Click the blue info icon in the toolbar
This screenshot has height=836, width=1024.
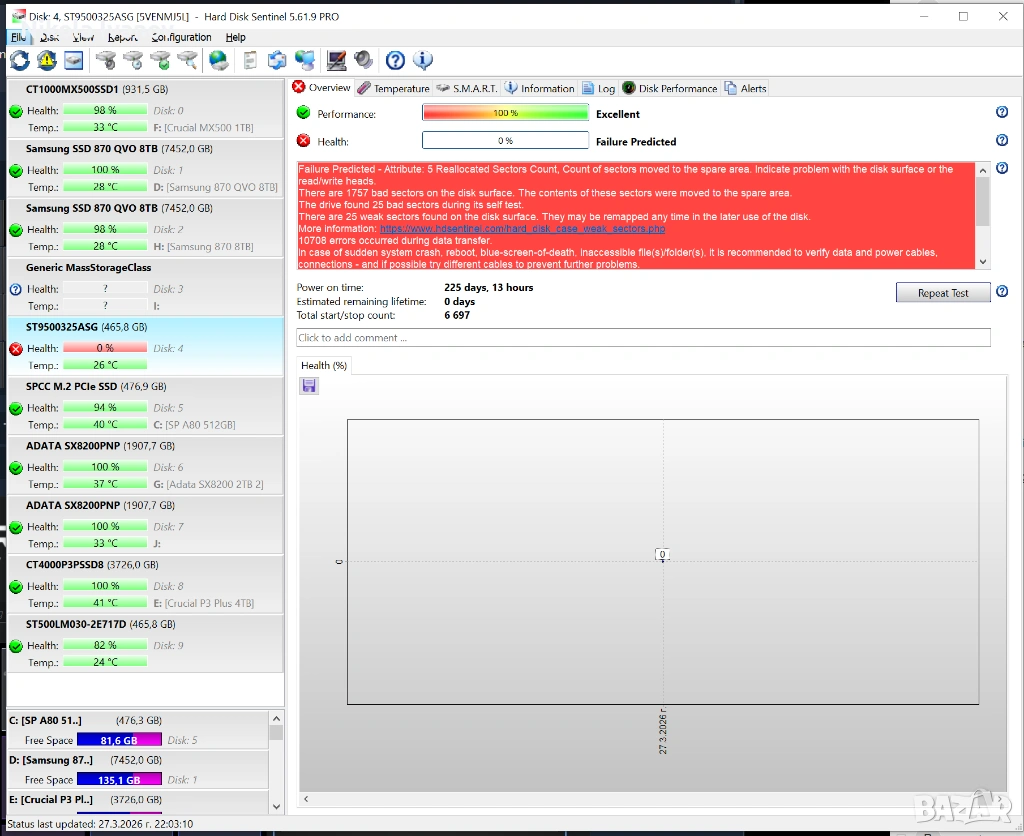pos(423,61)
